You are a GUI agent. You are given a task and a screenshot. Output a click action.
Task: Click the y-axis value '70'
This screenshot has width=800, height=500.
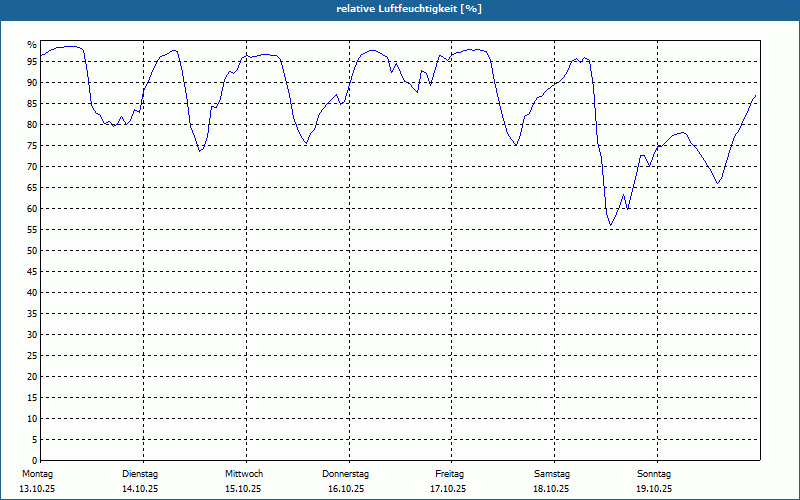(32, 167)
